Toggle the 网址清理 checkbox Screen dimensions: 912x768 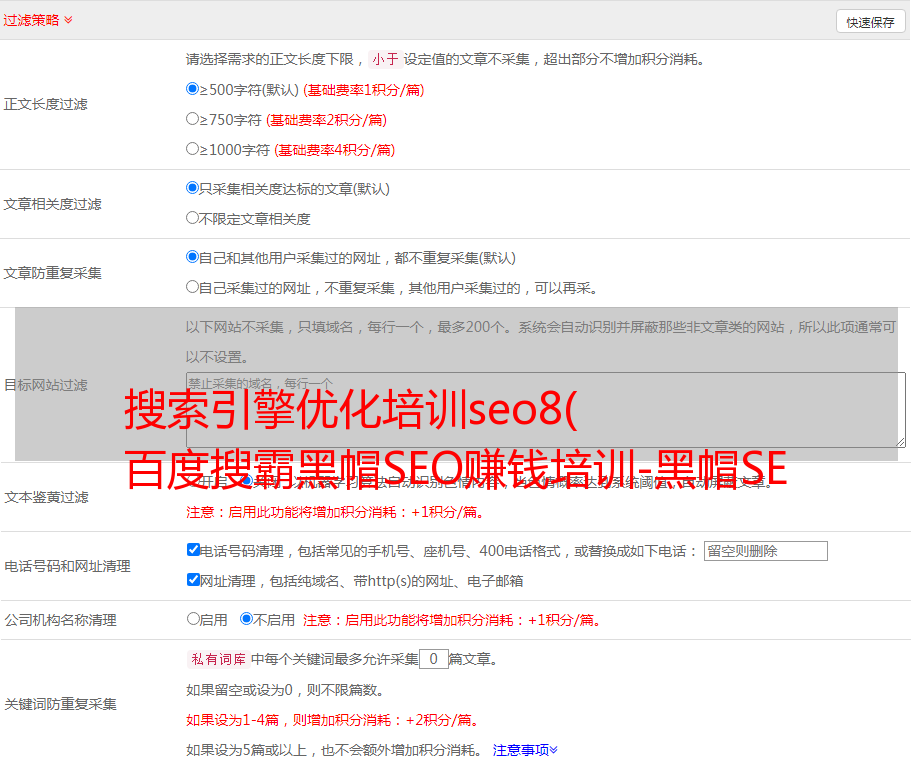193,580
